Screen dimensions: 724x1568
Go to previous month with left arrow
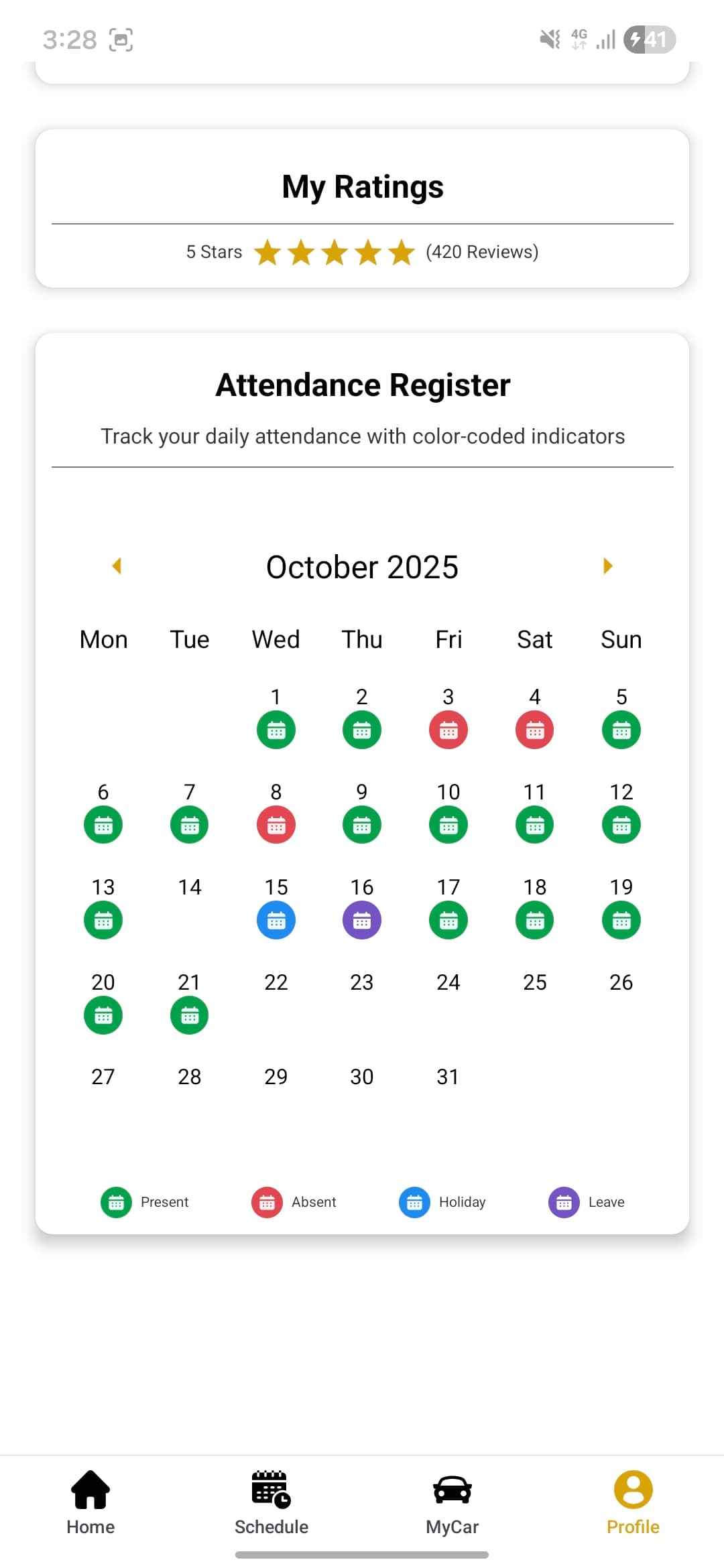(x=117, y=566)
